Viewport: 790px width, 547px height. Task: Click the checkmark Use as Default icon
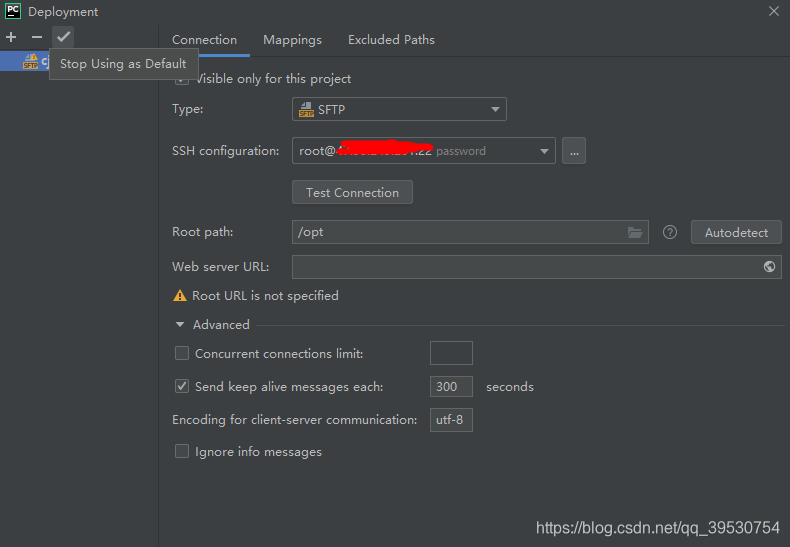[x=63, y=37]
